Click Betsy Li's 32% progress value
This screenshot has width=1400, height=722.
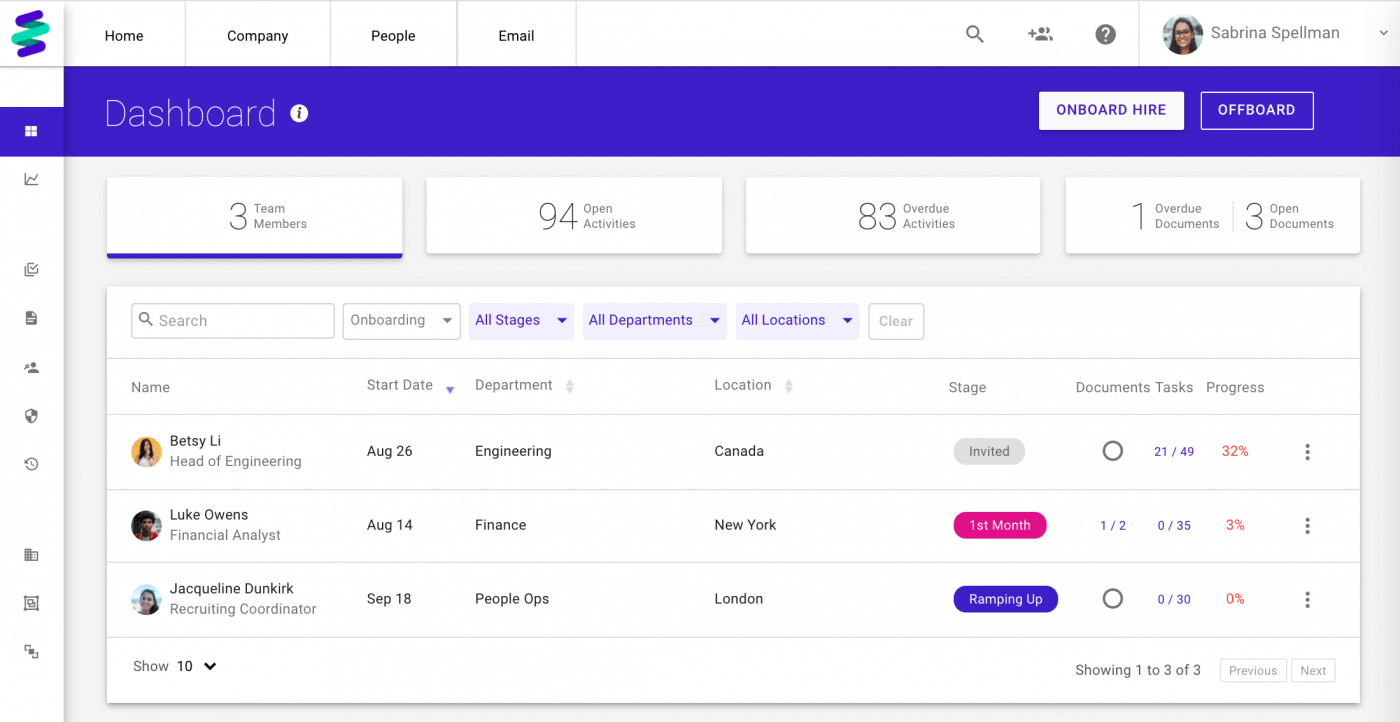tap(1235, 451)
